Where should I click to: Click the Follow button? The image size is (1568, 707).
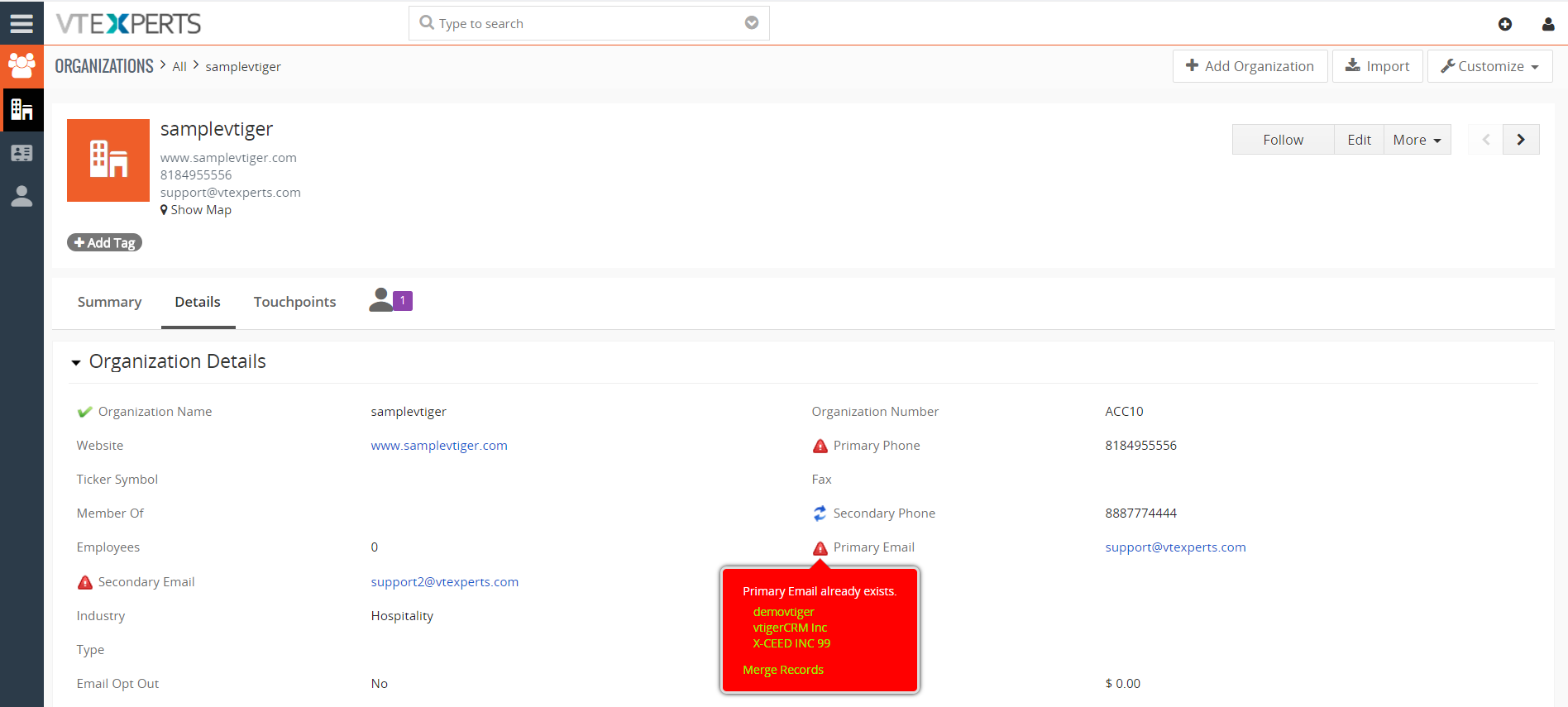click(1283, 140)
